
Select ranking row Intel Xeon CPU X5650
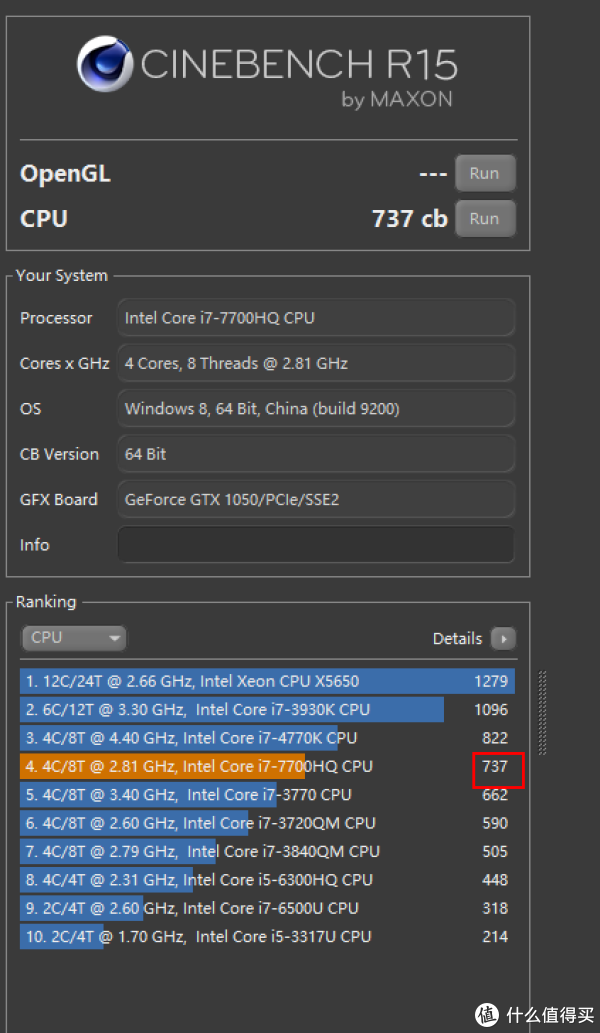pos(267,681)
